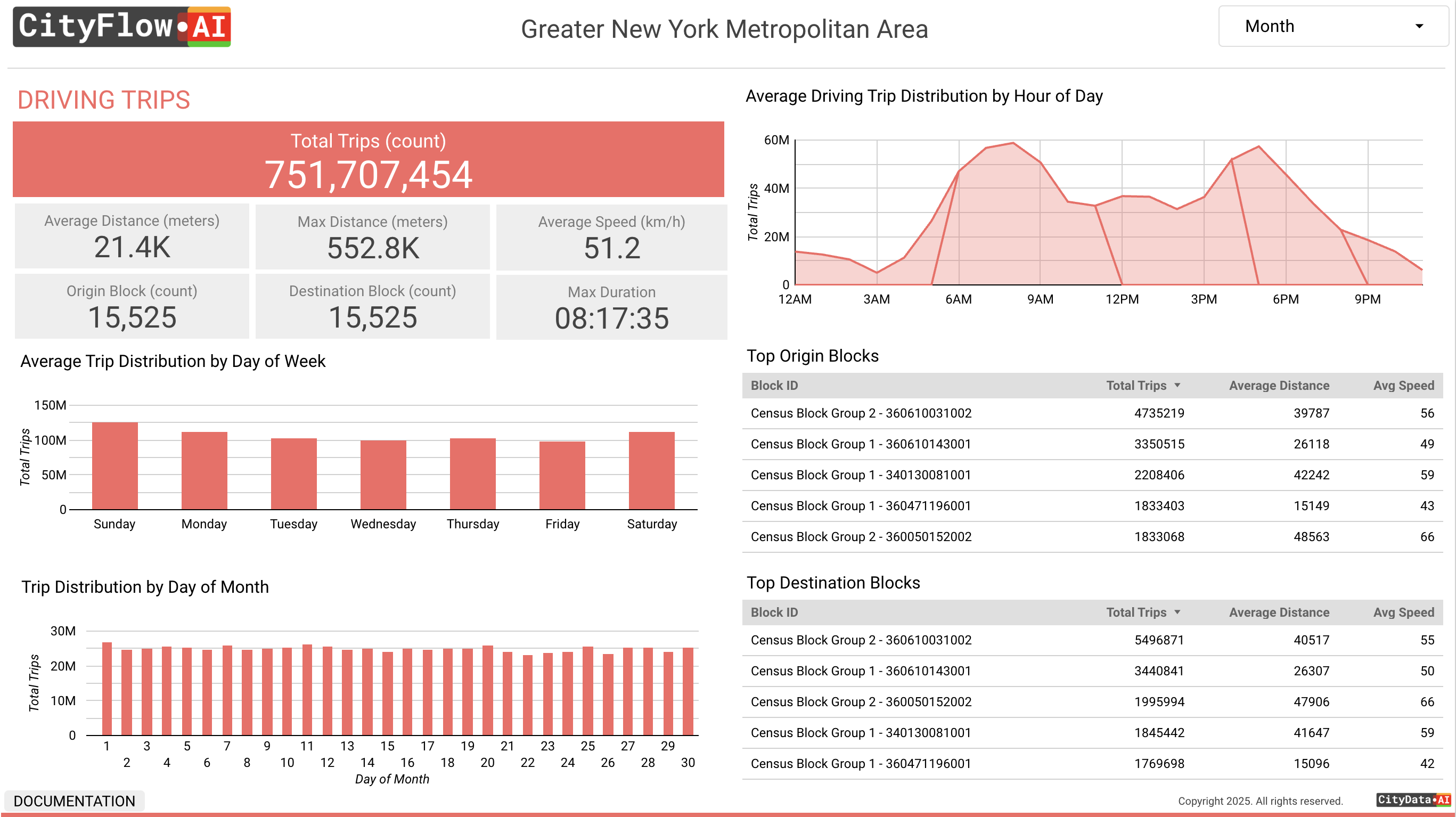
Task: Open the Month dropdown selector
Action: point(1333,26)
